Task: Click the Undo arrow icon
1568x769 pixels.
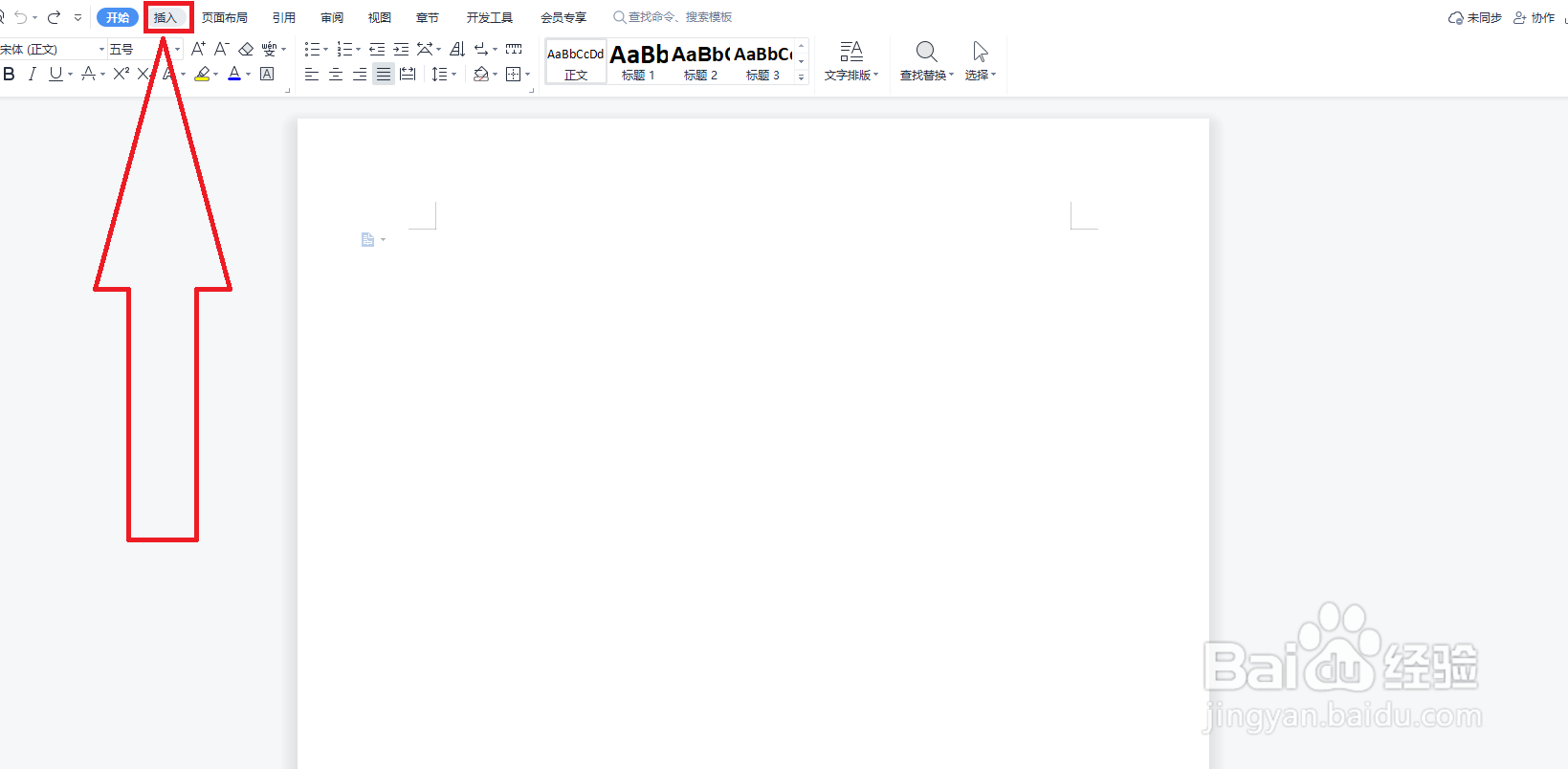Action: click(21, 17)
